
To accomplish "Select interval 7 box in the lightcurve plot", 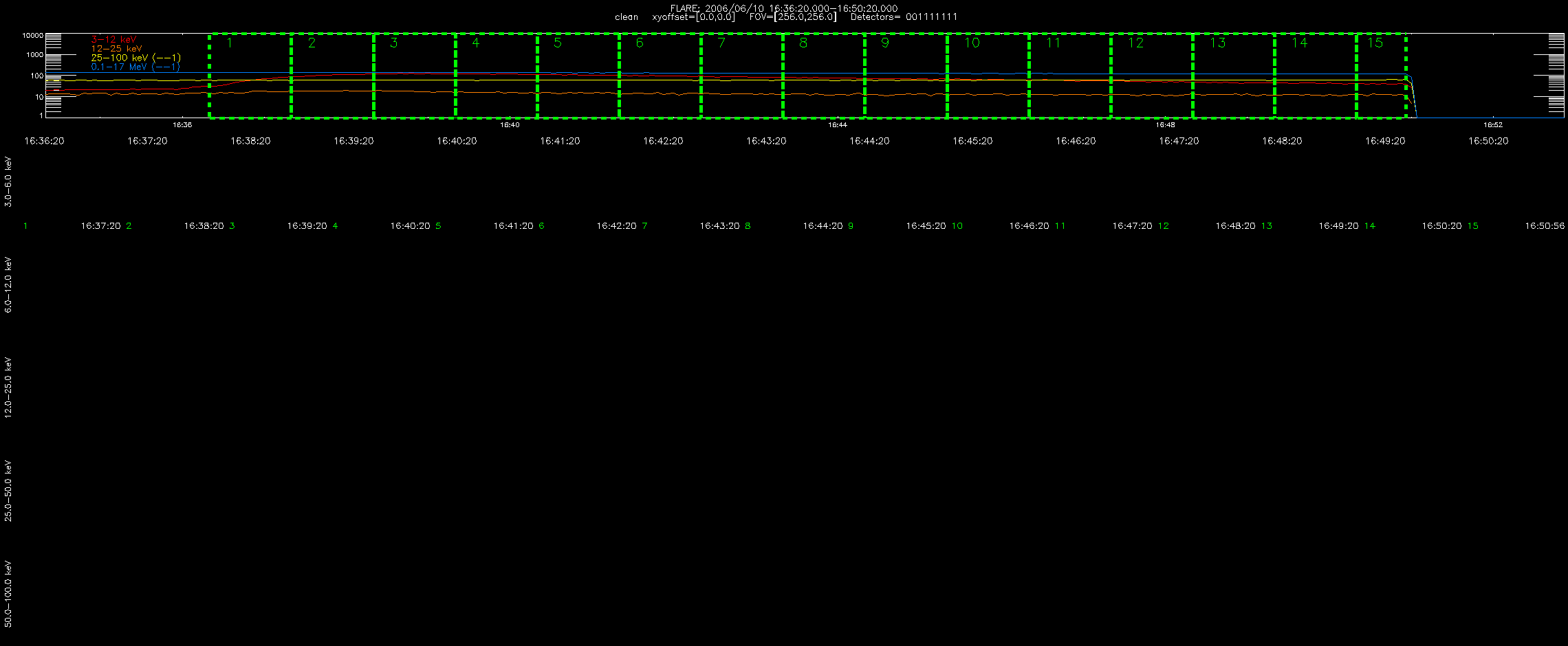I will 741,76.
